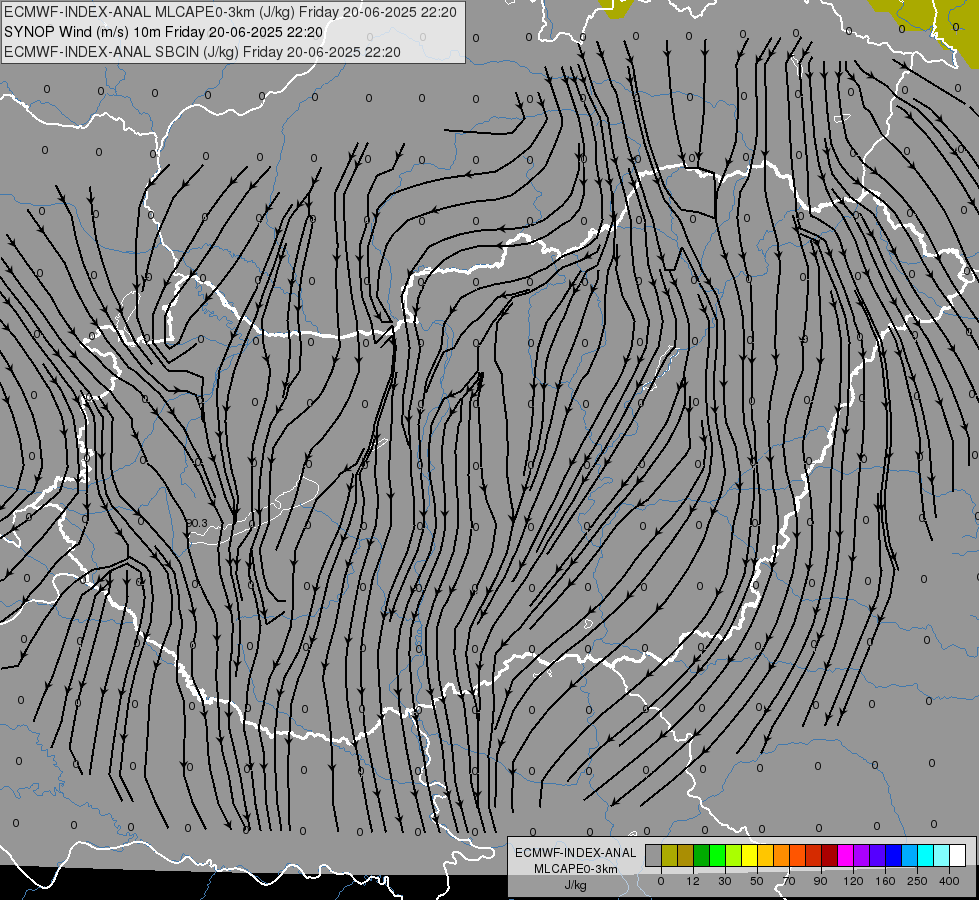The width and height of the screenshot is (979, 900).
Task: Click the MLCAPE0-3km title line in header
Action: [230, 12]
